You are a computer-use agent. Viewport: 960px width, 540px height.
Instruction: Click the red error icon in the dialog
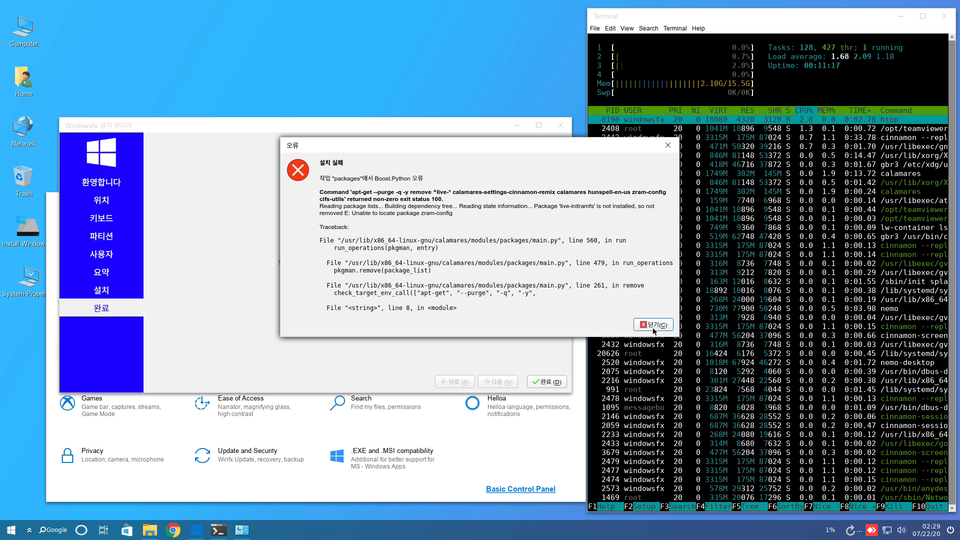298,170
